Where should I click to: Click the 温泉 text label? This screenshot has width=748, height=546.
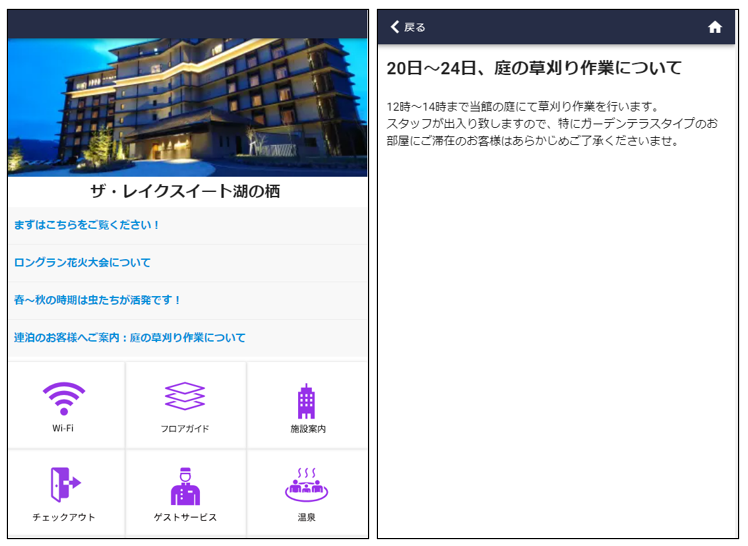[x=306, y=517]
